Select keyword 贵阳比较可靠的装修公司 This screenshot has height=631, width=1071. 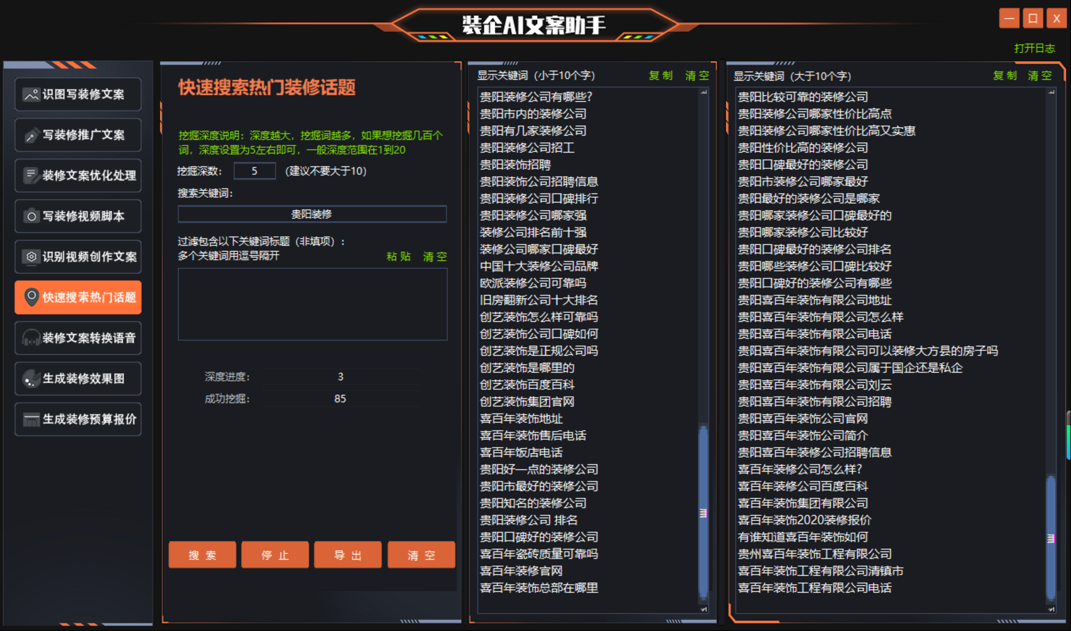pyautogui.click(x=803, y=97)
